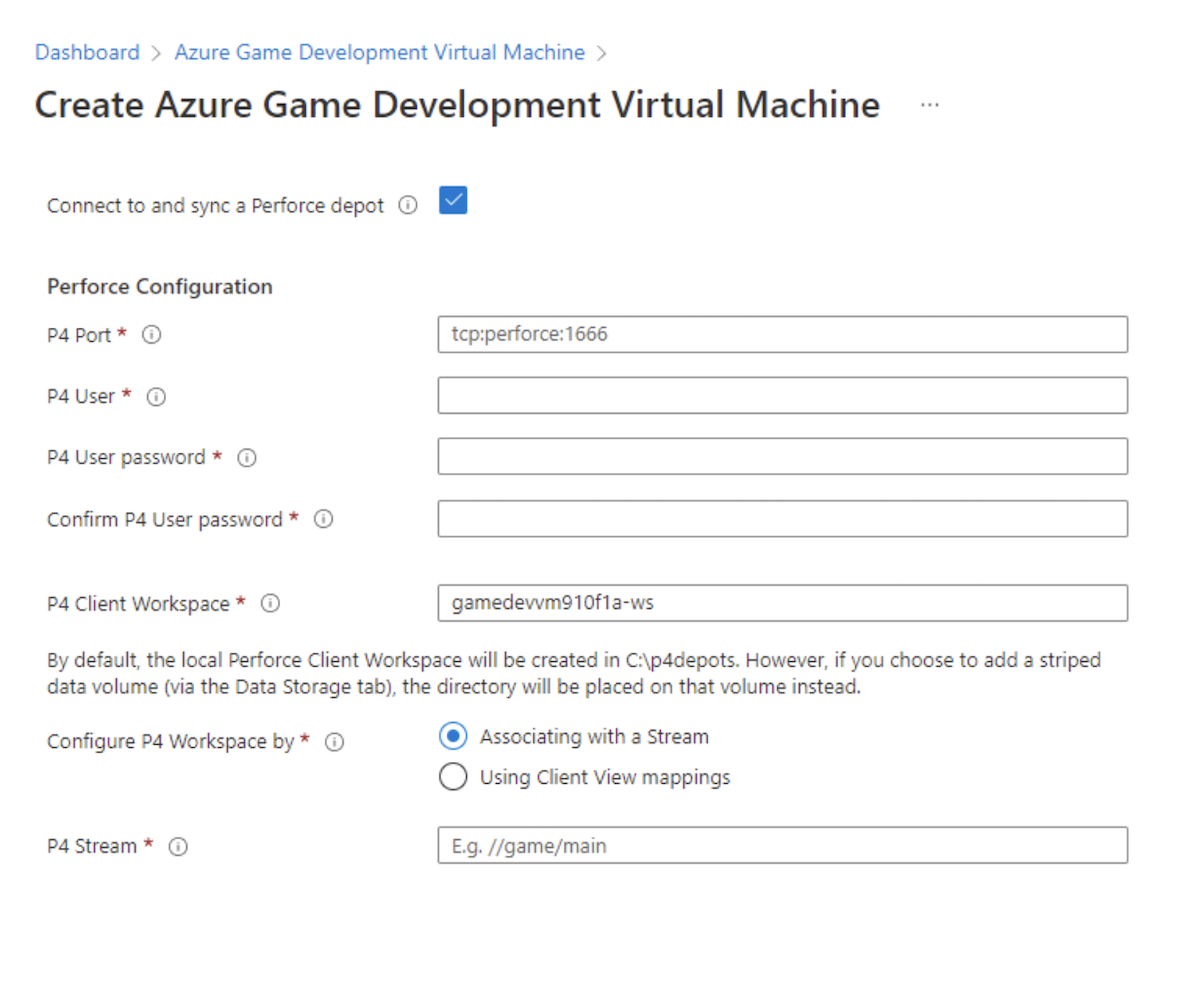Click the info icon beside P4 Stream
Screen dimensions: 1200x1005
tap(178, 846)
